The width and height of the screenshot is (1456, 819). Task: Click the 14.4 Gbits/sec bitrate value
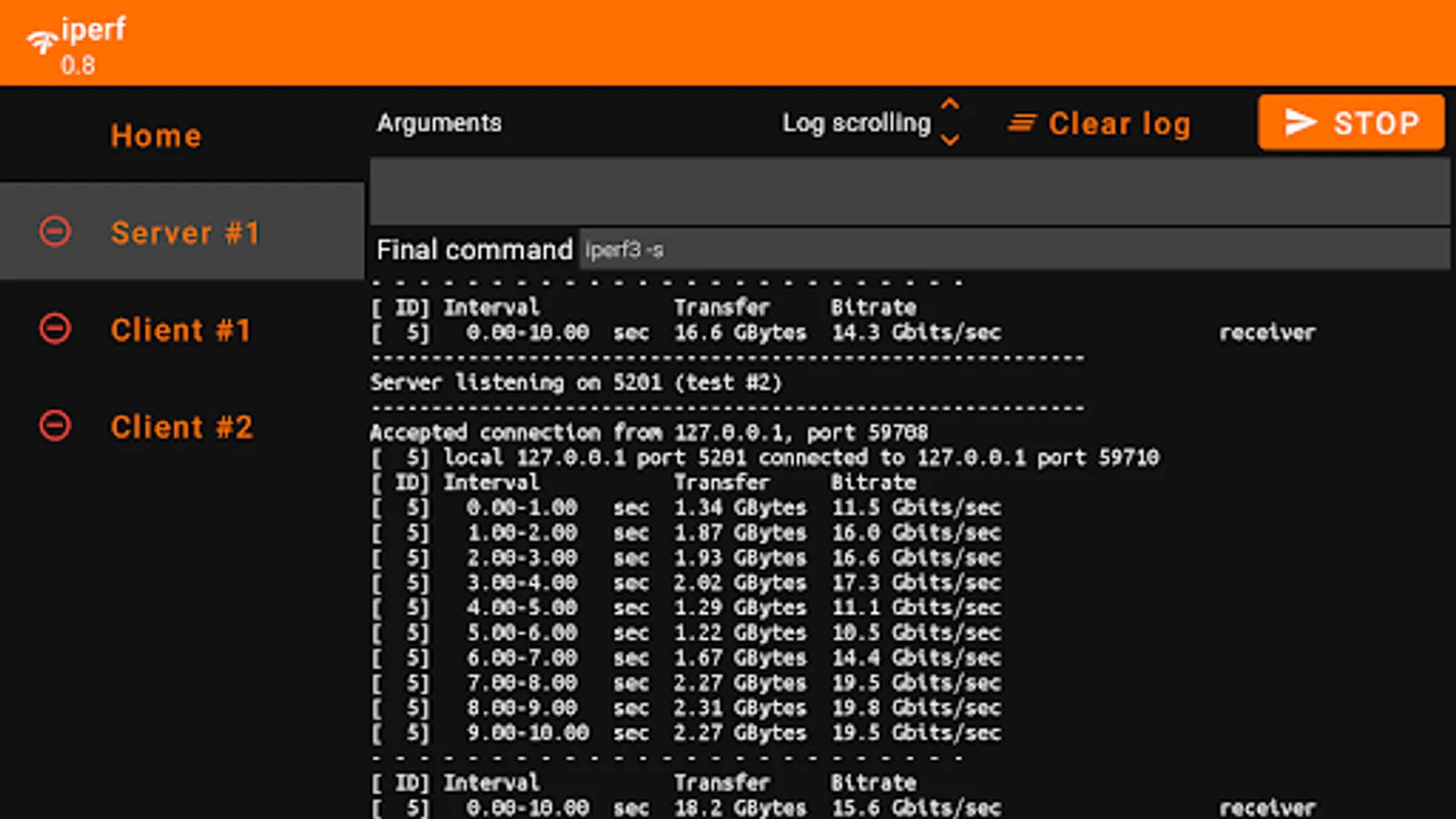916,657
